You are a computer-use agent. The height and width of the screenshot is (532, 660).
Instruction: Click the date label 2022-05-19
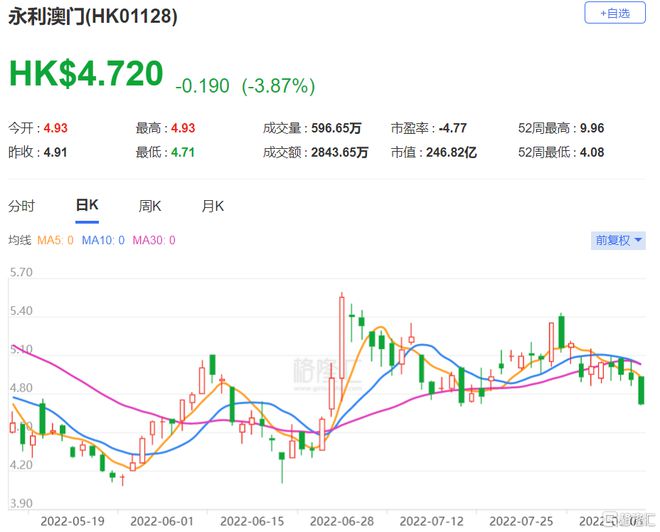[72, 521]
